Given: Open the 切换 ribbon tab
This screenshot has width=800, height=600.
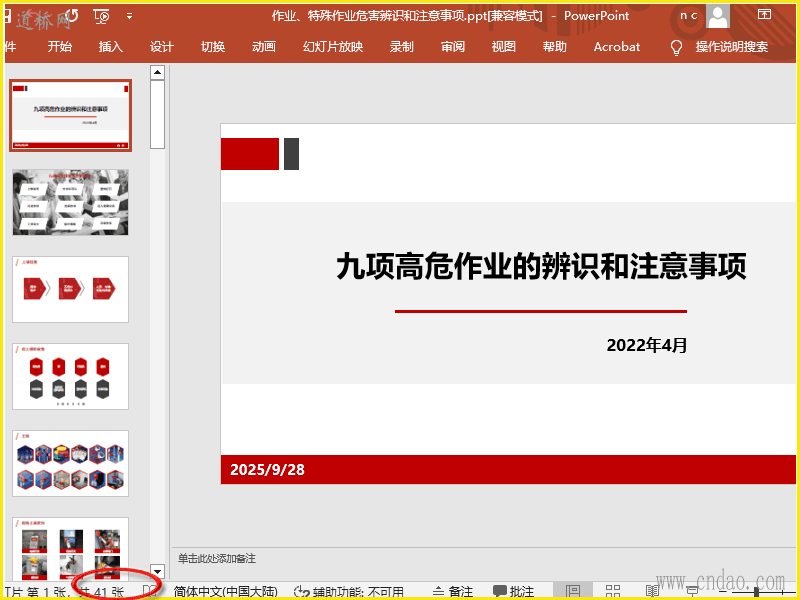Looking at the screenshot, I should coord(213,47).
